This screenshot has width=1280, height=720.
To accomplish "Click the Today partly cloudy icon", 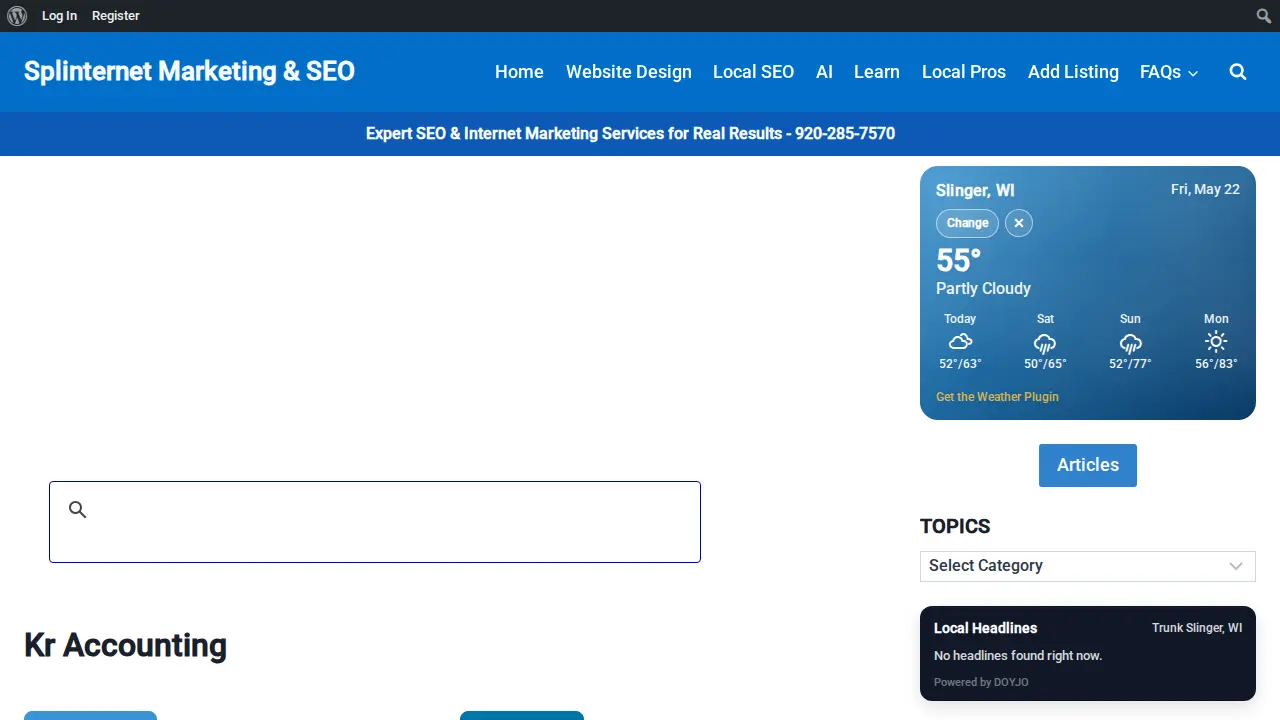I will click(960, 342).
